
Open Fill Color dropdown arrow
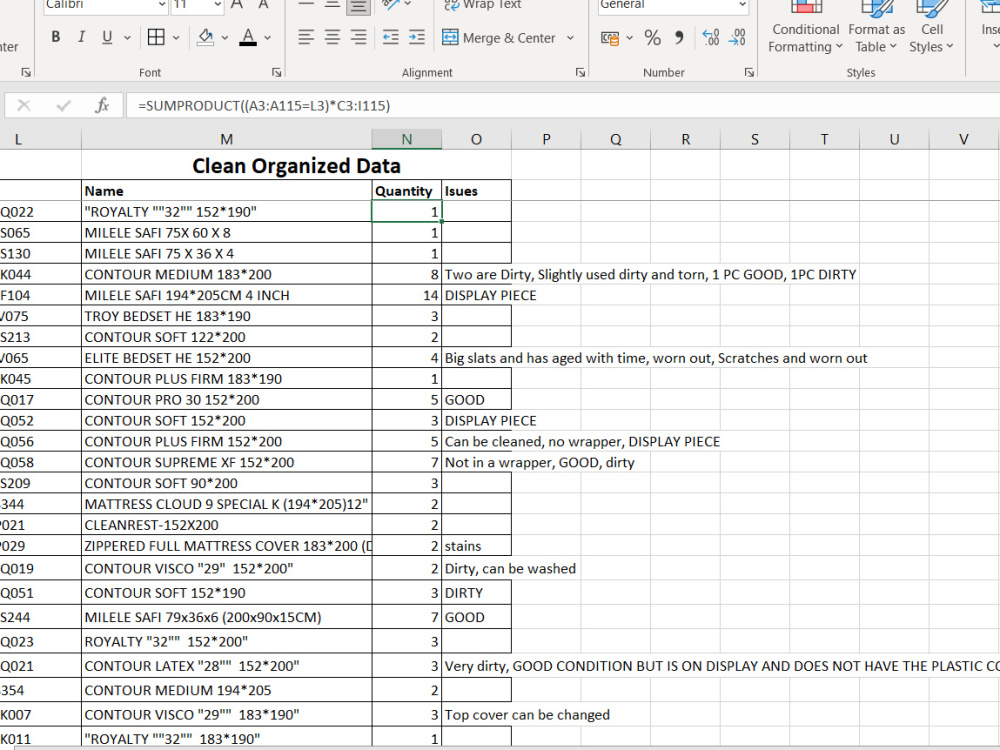pos(224,38)
